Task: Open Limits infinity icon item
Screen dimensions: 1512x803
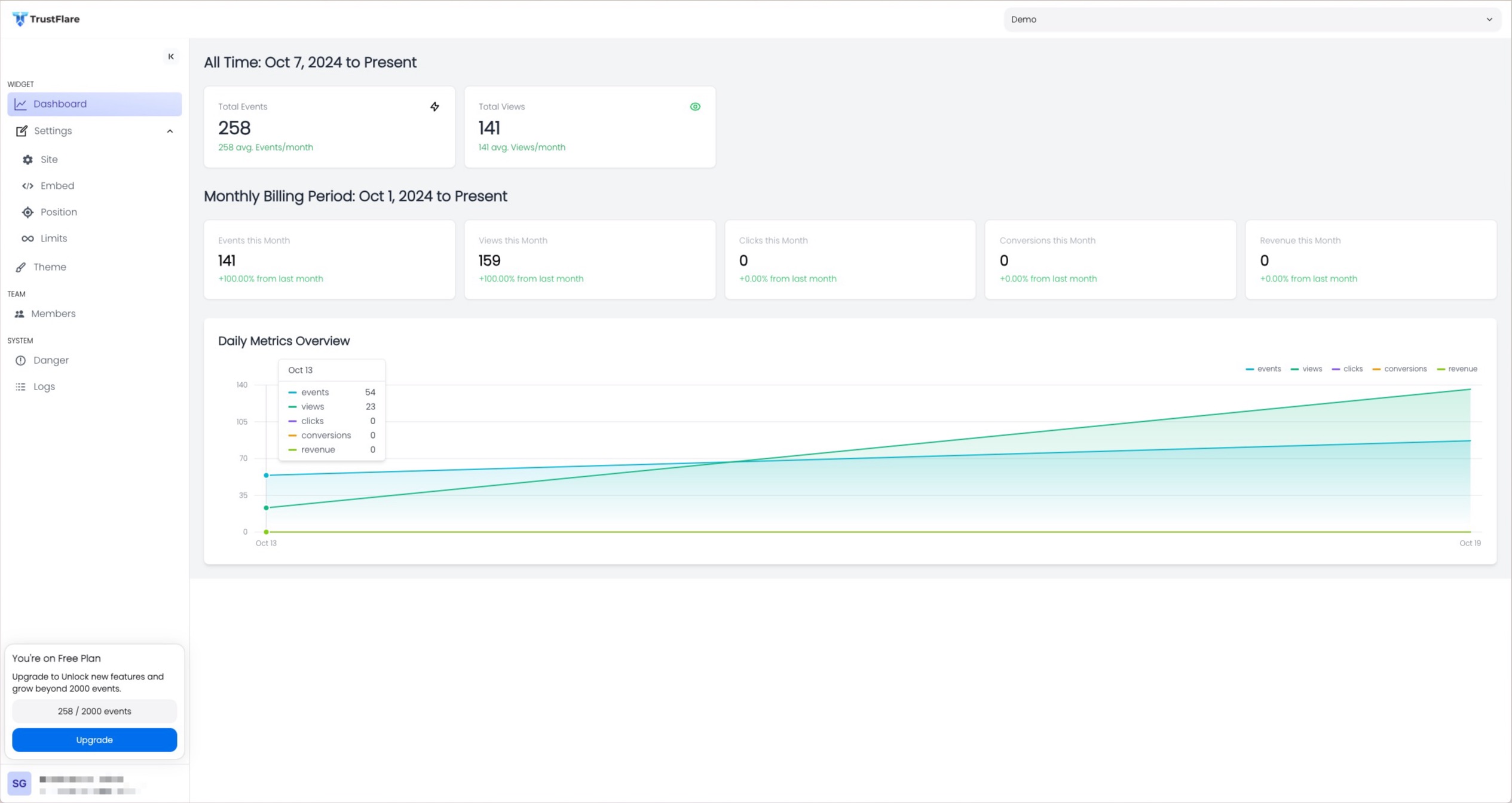Action: click(x=28, y=238)
